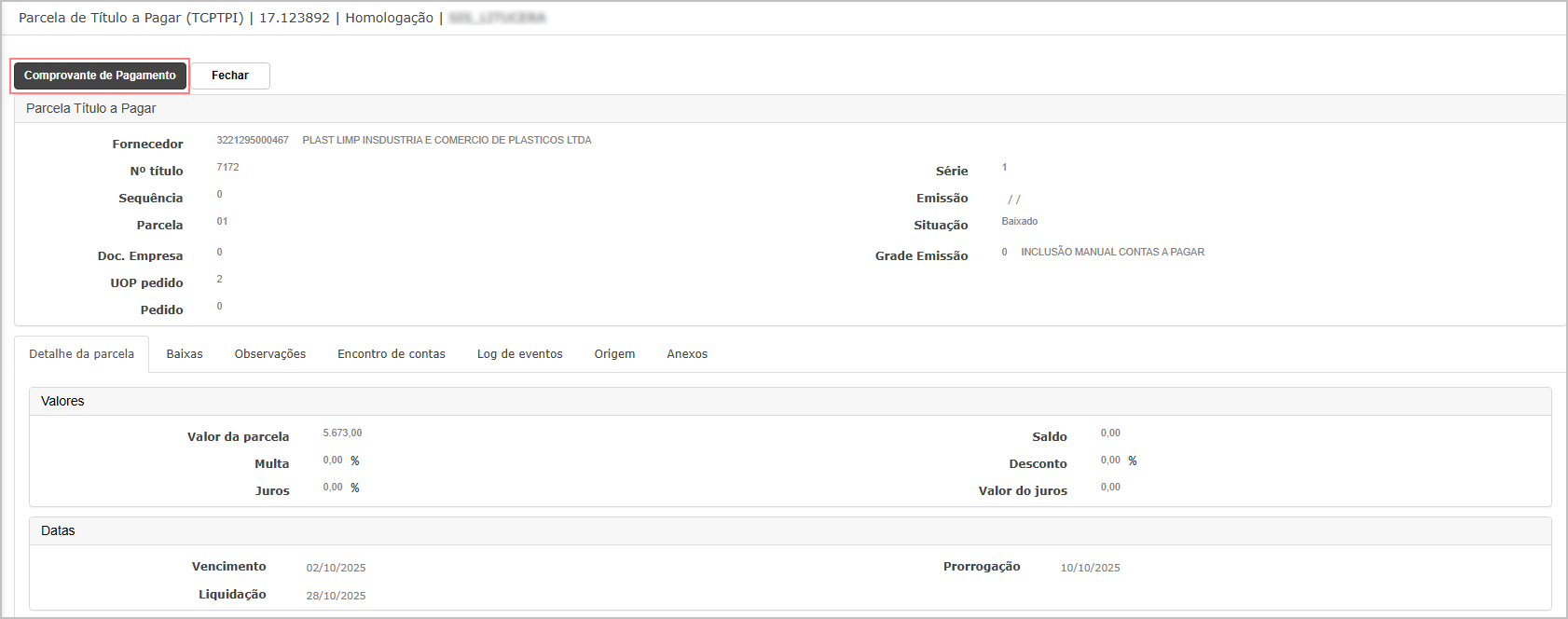
Task: Click the Comprovante de Pagamento button
Action: (100, 76)
